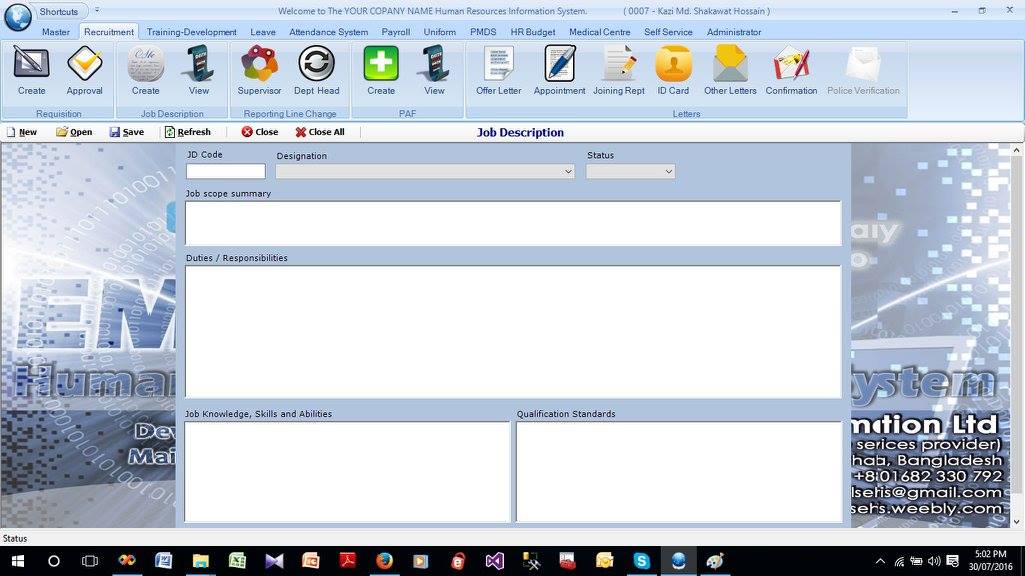The image size is (1025, 576).
Task: Open the Appointment letter icon
Action: point(560,71)
